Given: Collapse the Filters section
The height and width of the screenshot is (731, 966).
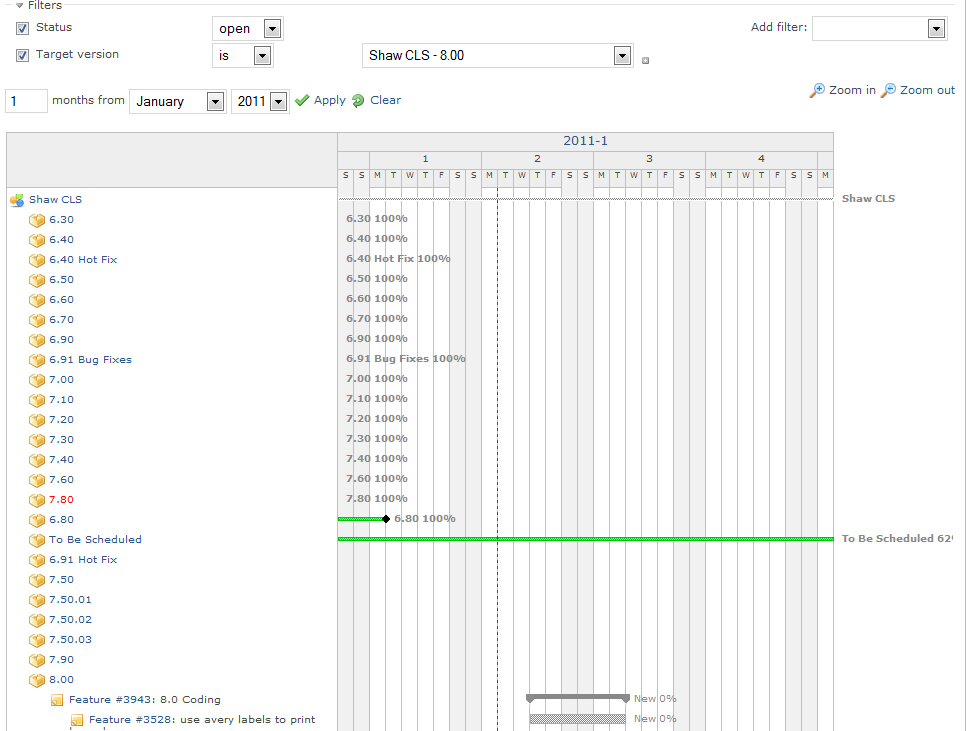Looking at the screenshot, I should click(x=39, y=6).
